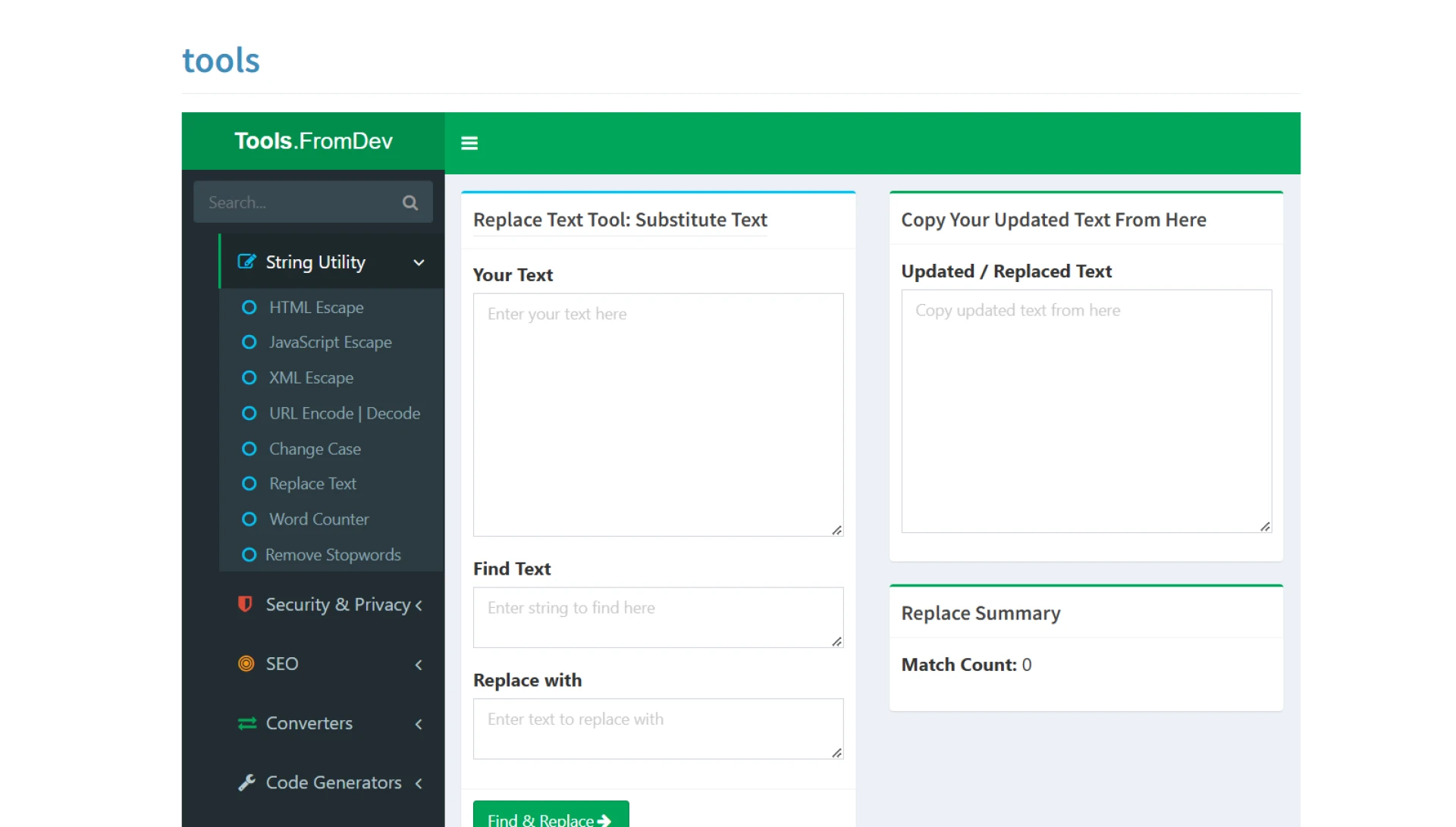Click the Tools.FromDev logo
The height and width of the screenshot is (827, 1456).
312,140
